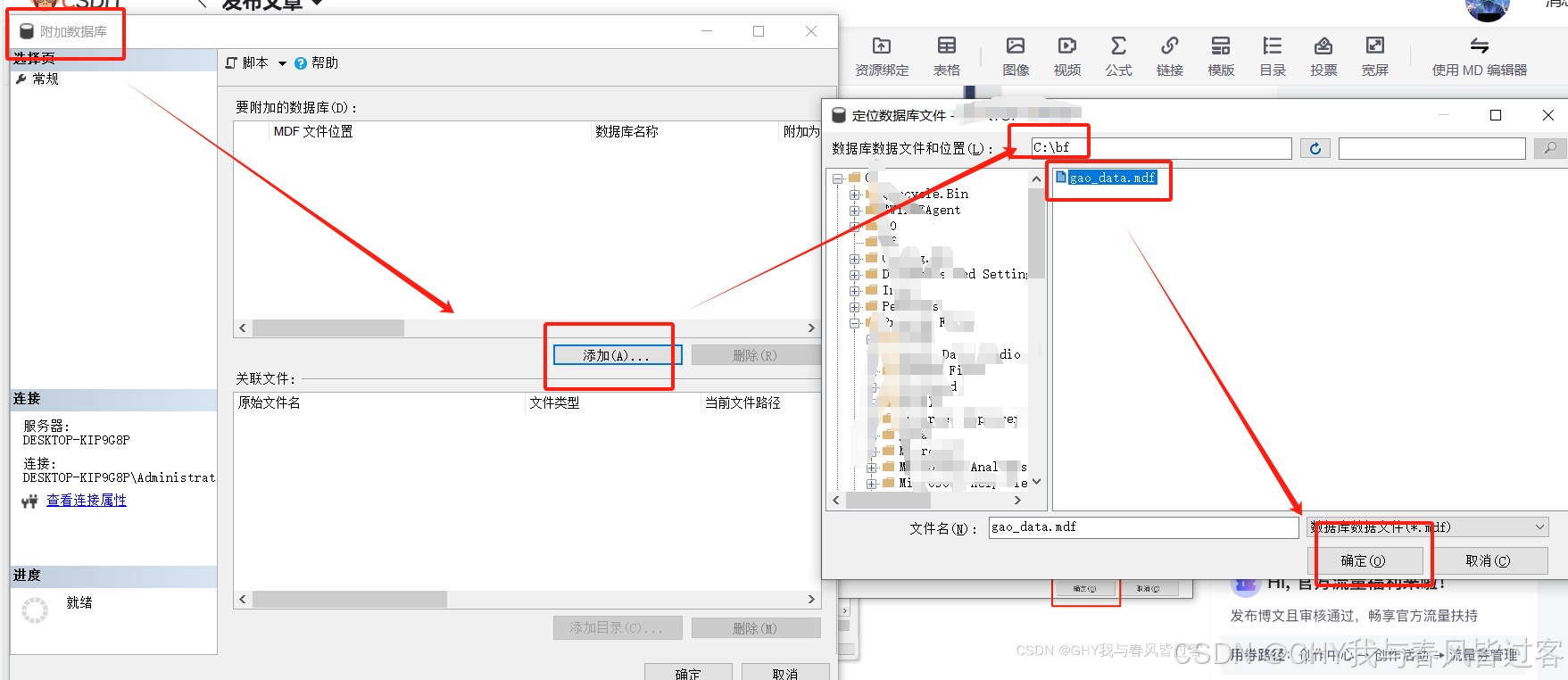Click the 就绪 progress spinner icon

(35, 610)
